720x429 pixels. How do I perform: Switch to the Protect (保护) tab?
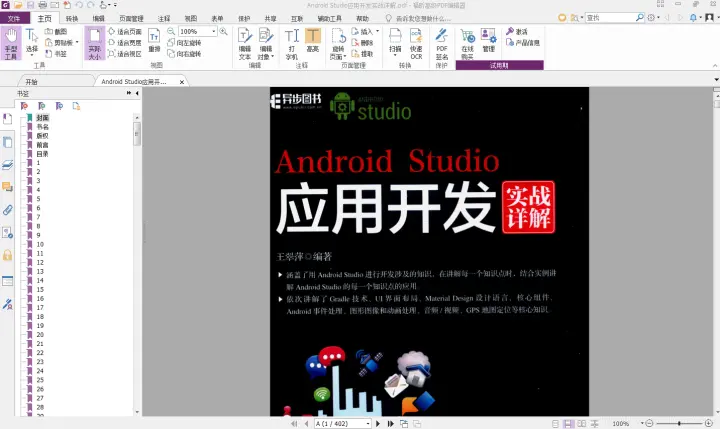244,18
